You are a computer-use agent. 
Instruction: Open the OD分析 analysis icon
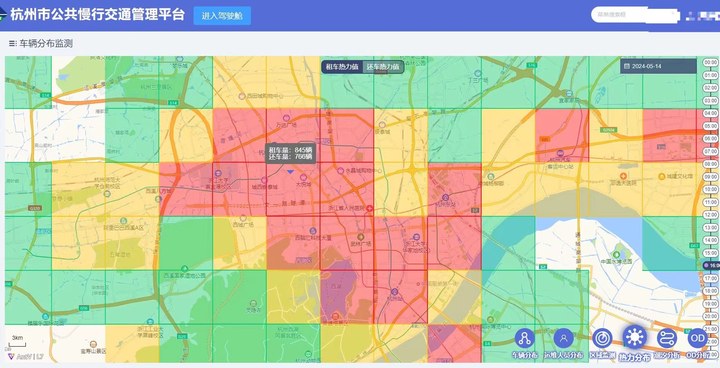[x=697, y=339]
